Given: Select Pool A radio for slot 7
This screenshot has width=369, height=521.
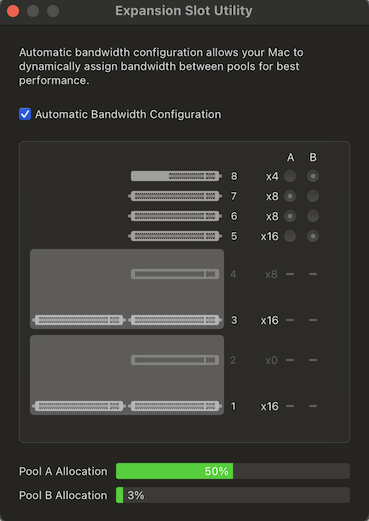Looking at the screenshot, I should (290, 196).
